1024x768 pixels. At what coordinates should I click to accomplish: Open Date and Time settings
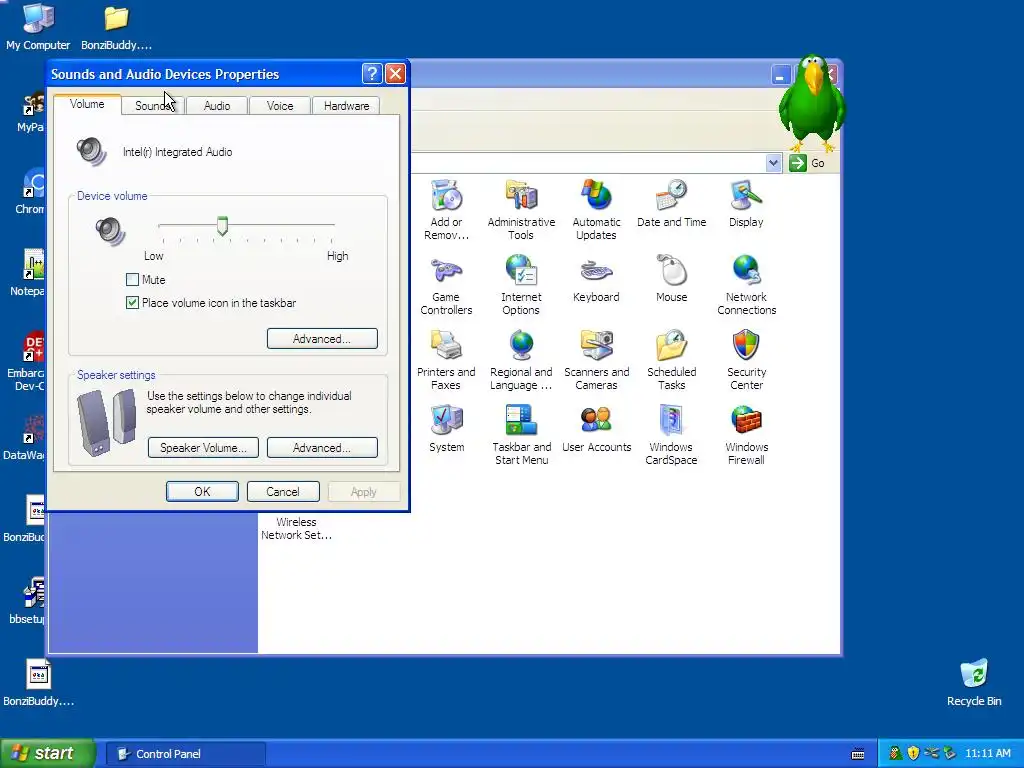pyautogui.click(x=671, y=203)
